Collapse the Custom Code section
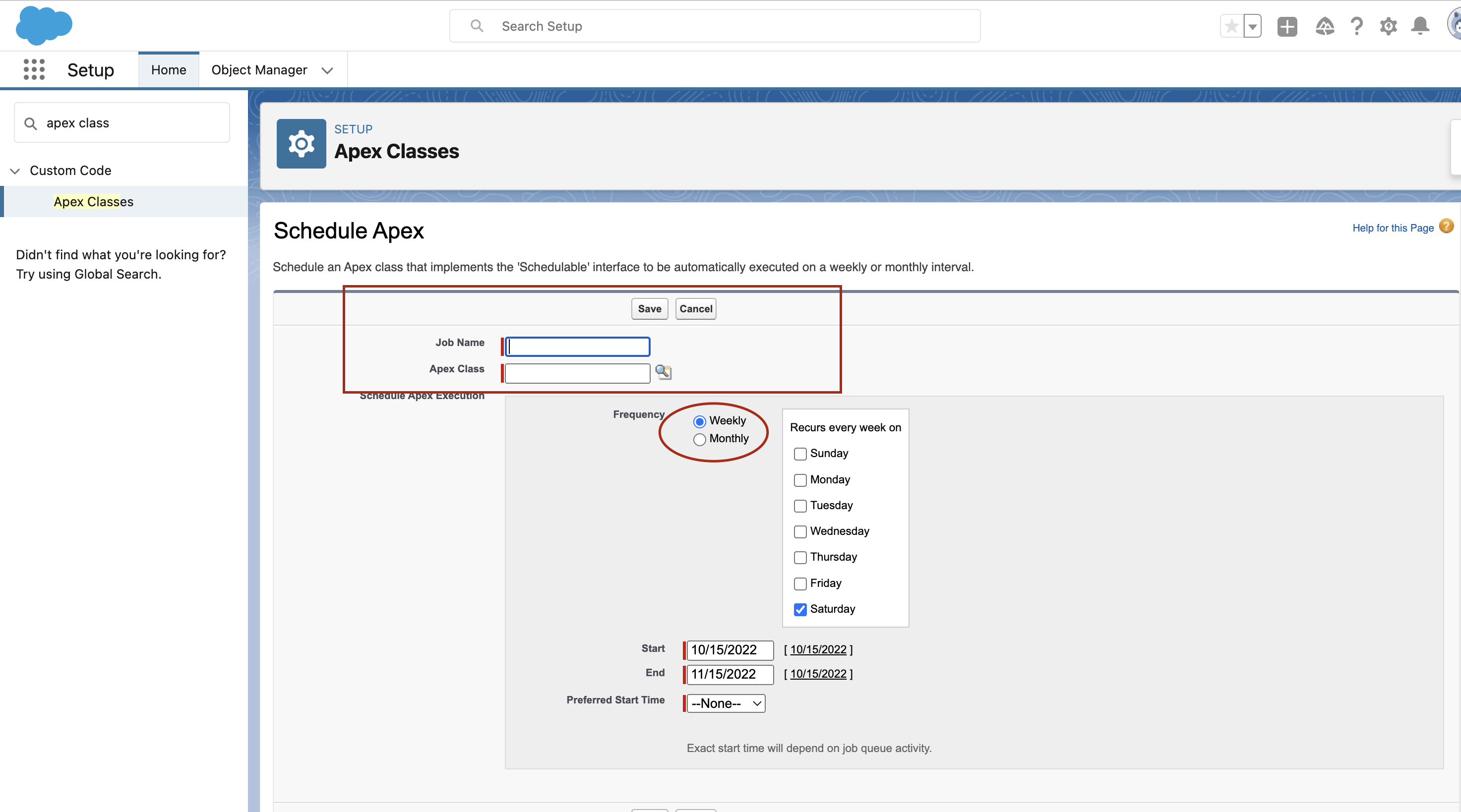 (15, 171)
